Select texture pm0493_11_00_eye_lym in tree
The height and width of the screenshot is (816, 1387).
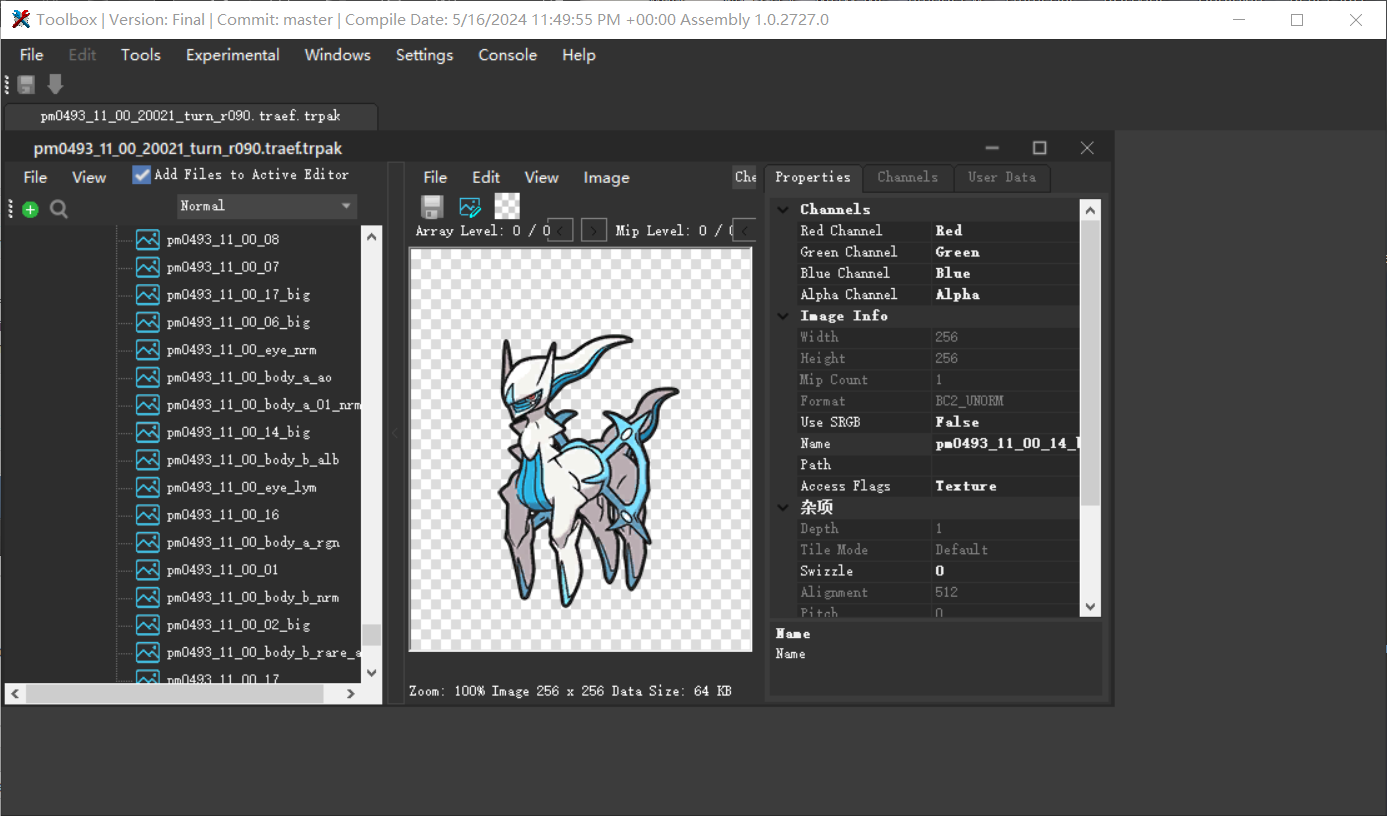[x=242, y=487]
